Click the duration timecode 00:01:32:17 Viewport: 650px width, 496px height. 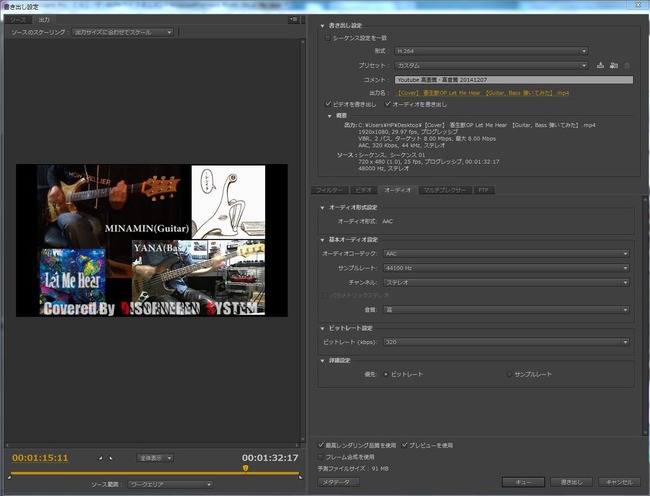[270, 458]
